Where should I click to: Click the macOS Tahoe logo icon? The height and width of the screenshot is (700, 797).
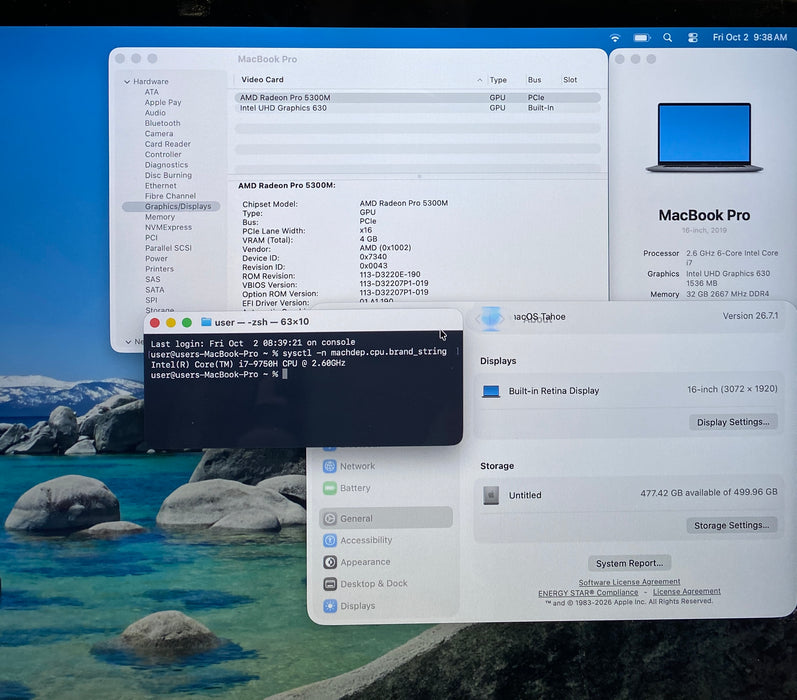coord(491,318)
